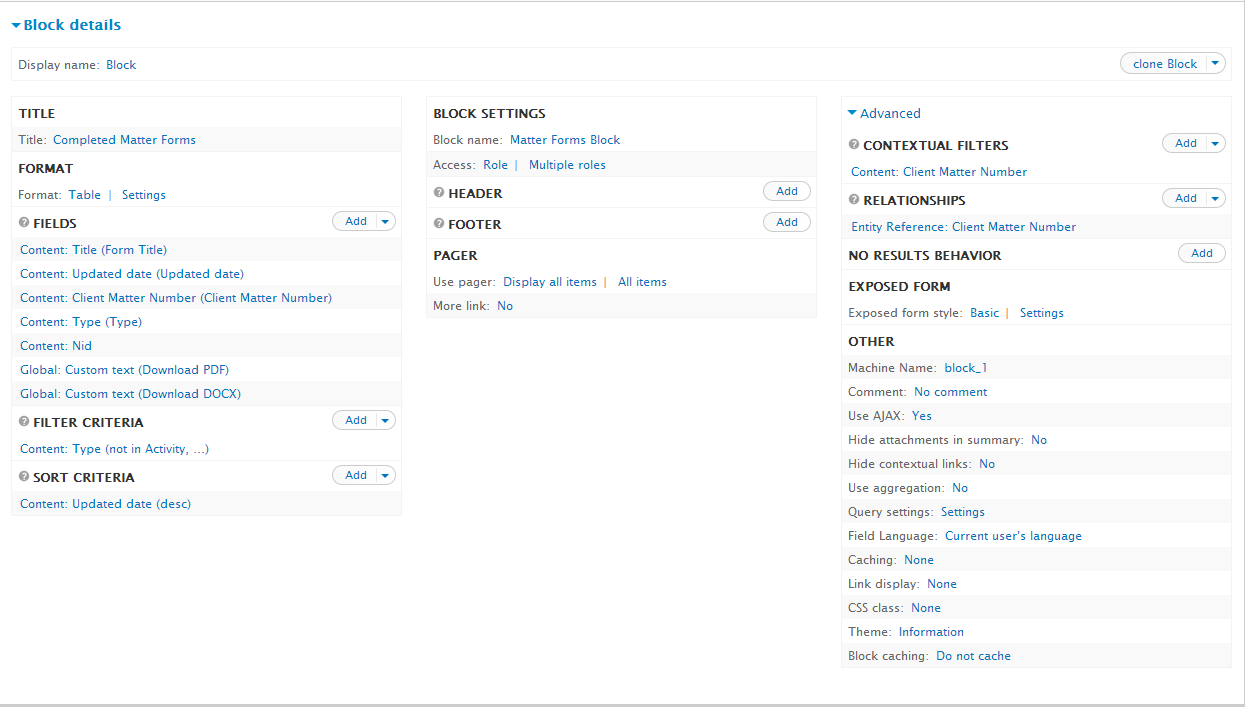Screen dimensions: 1246x707
Task: Open Query settings Settings link
Action: (963, 512)
